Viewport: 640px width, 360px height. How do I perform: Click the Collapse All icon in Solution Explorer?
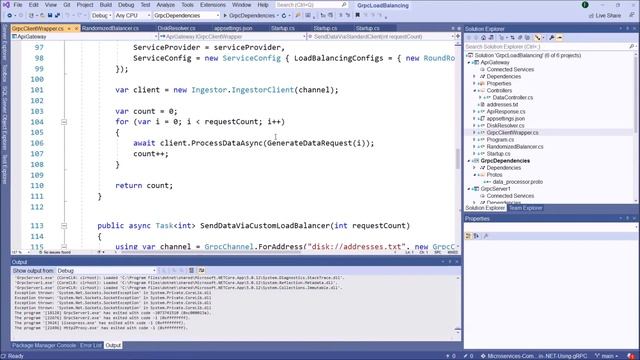(520, 38)
